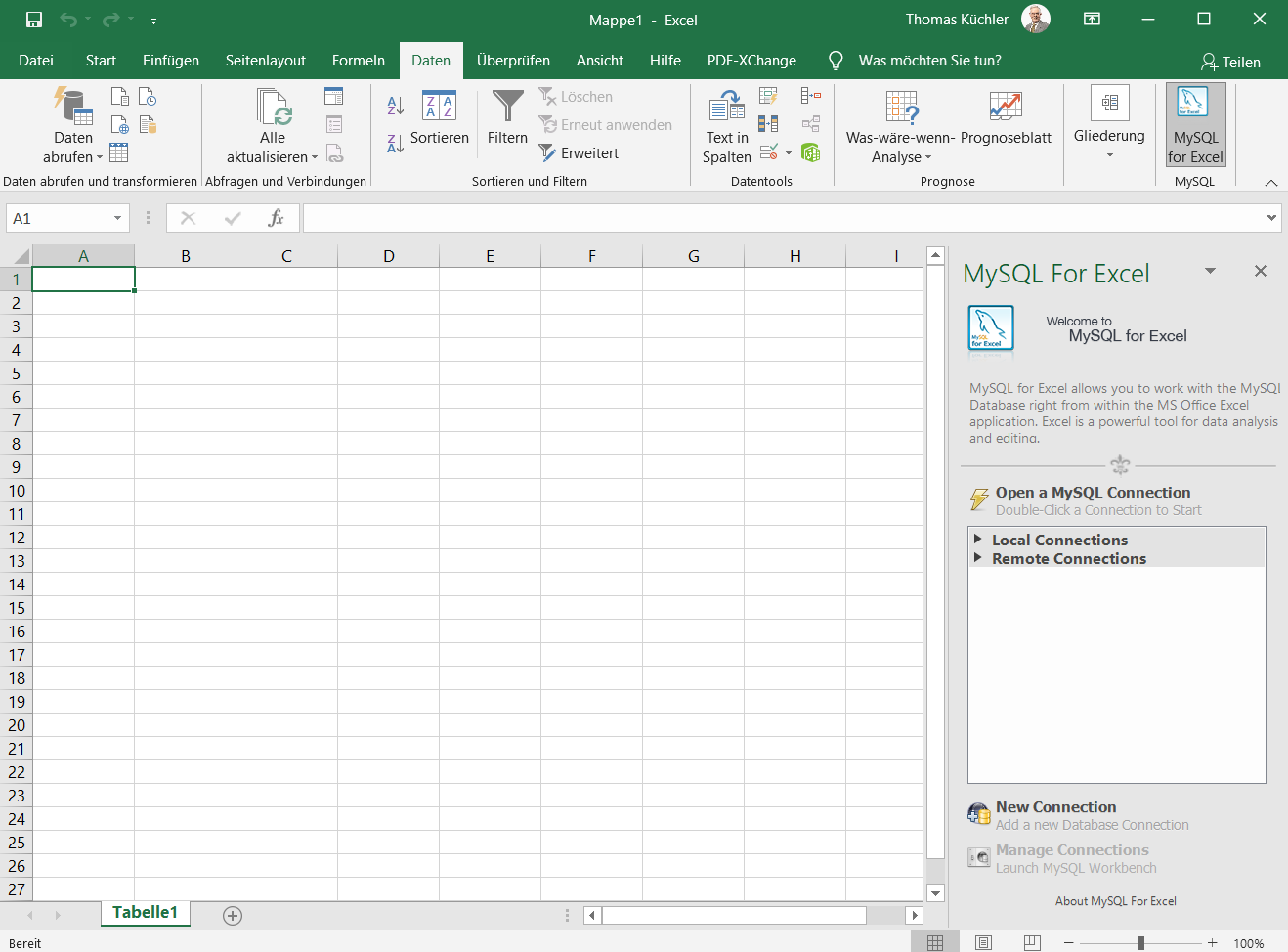Viewport: 1288px width, 952px height.
Task: Click the green Data Model icon
Action: click(x=810, y=152)
